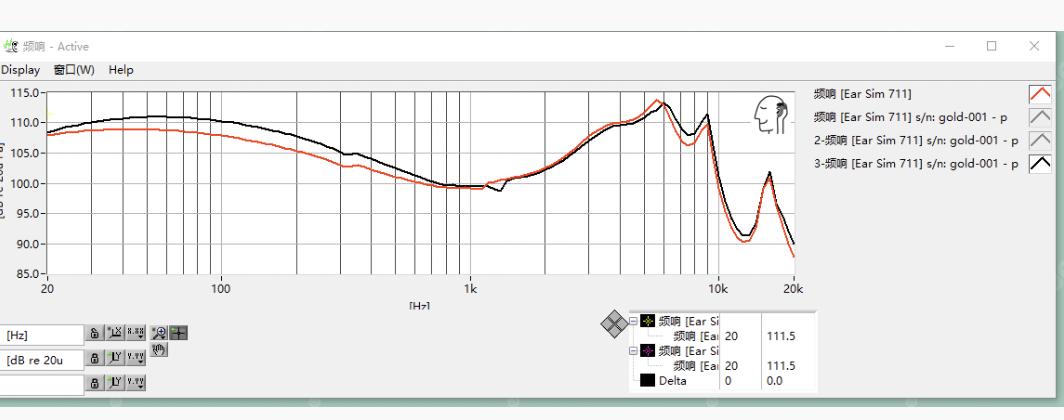Minimize the 频响 window
Screen dimensions: 1064x420
(x=950, y=46)
